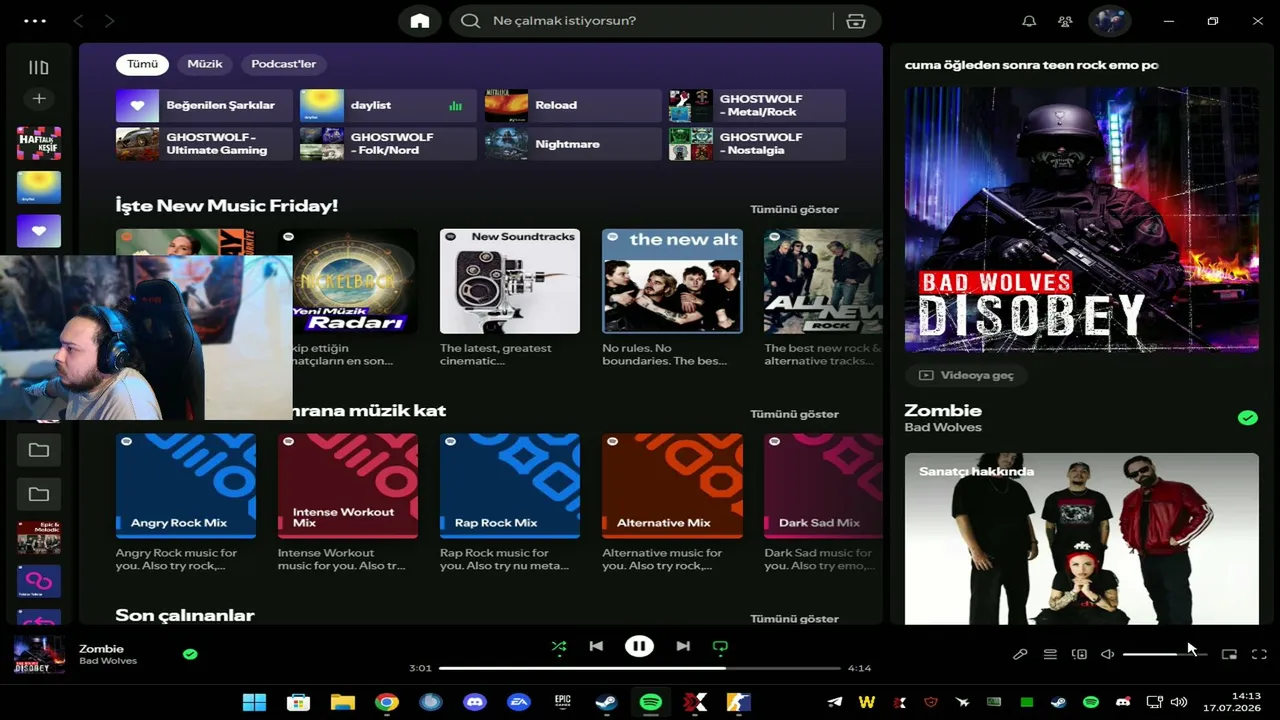Expand the Your Library sidebar

click(x=39, y=67)
